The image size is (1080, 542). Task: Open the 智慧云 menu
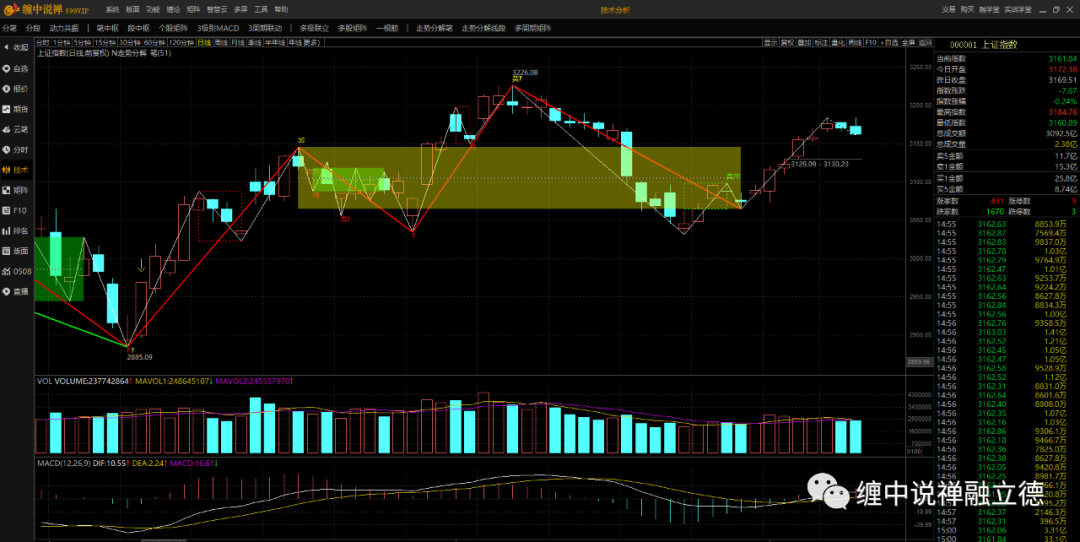coord(216,10)
